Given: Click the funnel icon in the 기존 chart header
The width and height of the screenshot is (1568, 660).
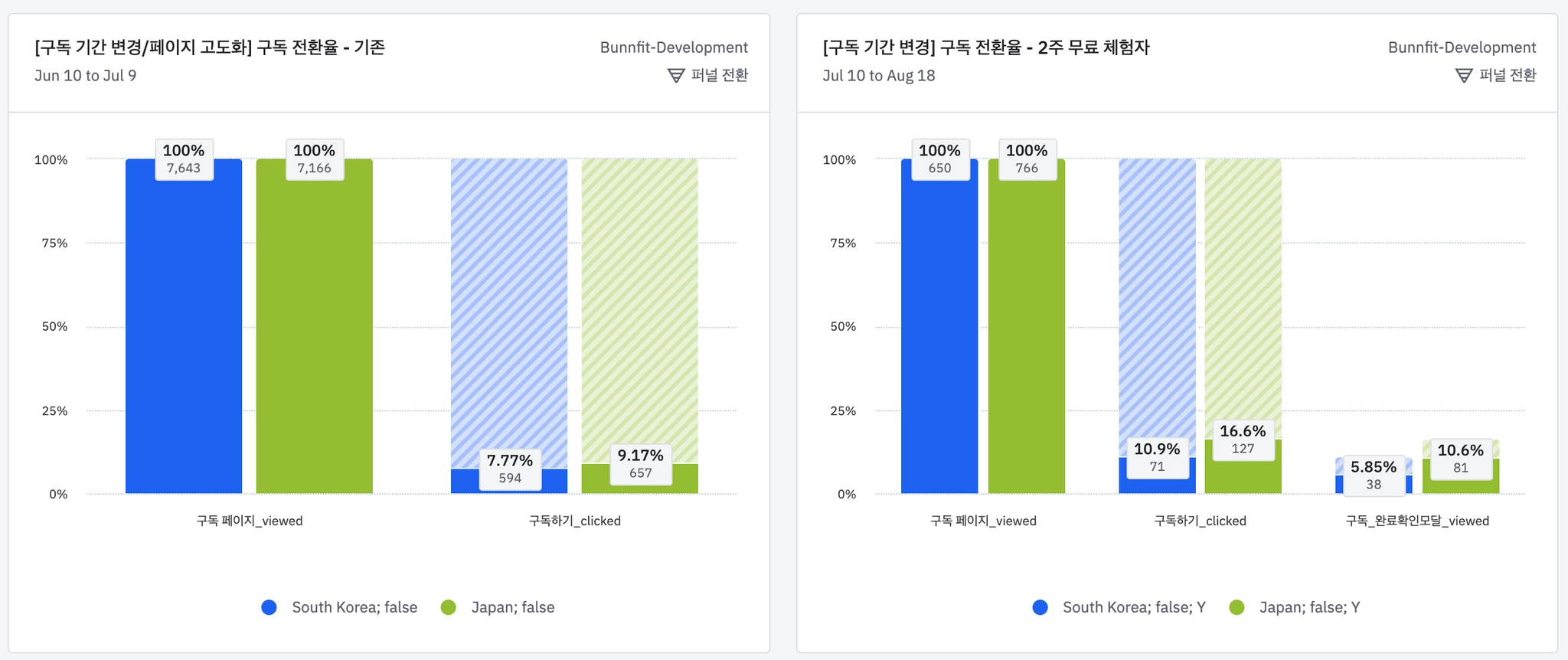Looking at the screenshot, I should point(676,75).
